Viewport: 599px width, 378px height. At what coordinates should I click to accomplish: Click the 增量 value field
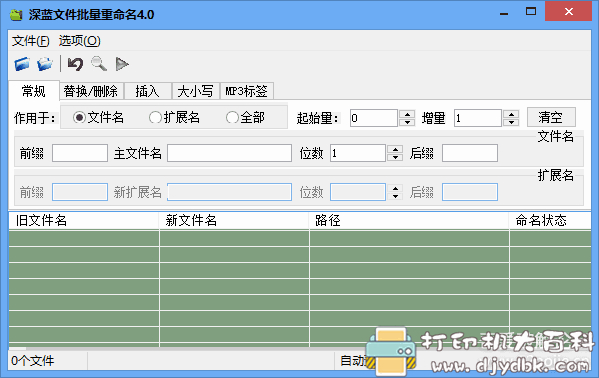click(x=478, y=118)
